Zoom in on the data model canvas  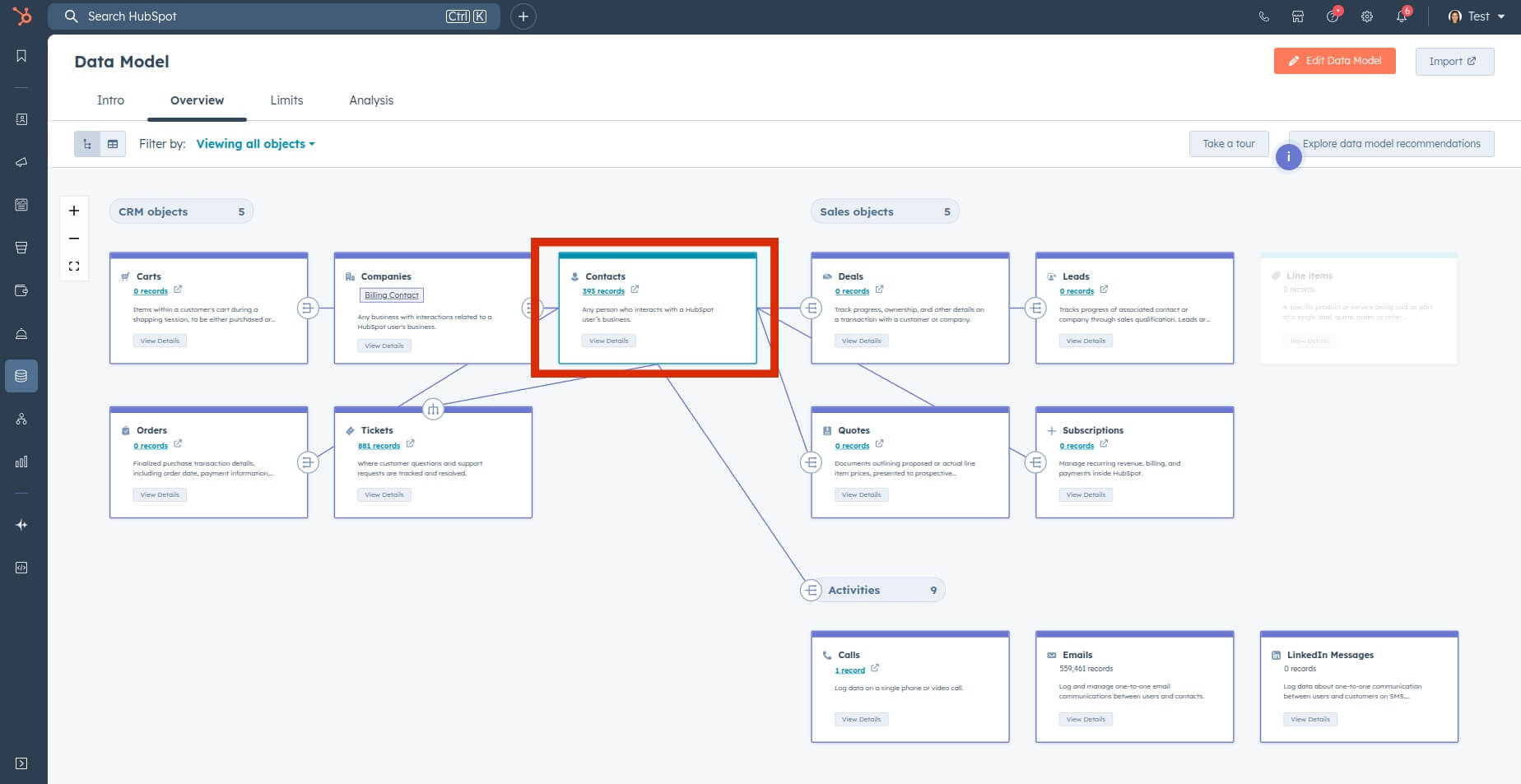[74, 211]
